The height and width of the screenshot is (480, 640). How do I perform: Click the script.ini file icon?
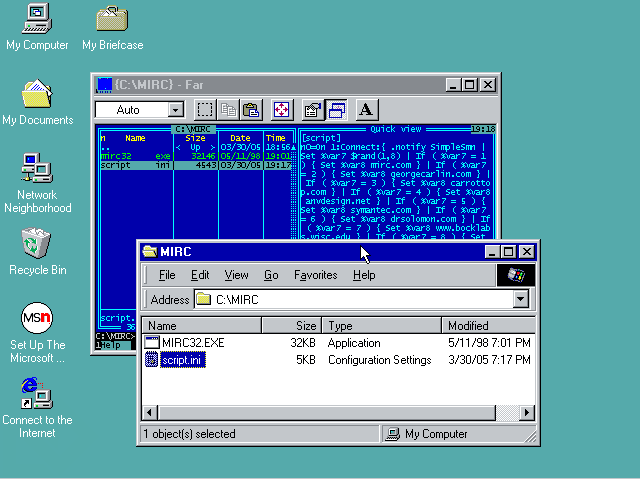tap(152, 360)
